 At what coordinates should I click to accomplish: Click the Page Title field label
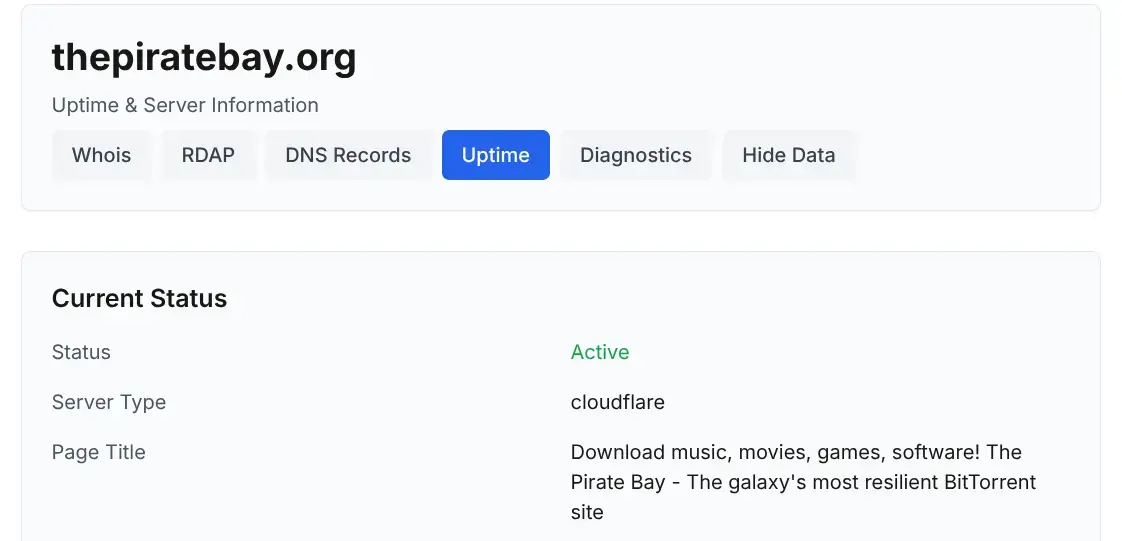point(99,452)
